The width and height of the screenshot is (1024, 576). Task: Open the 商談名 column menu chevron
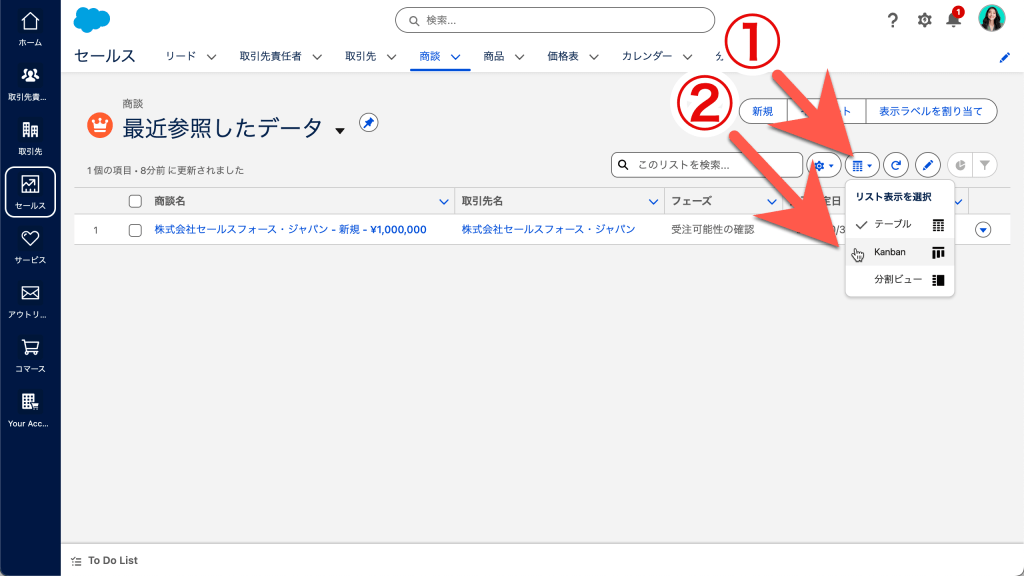pos(443,202)
